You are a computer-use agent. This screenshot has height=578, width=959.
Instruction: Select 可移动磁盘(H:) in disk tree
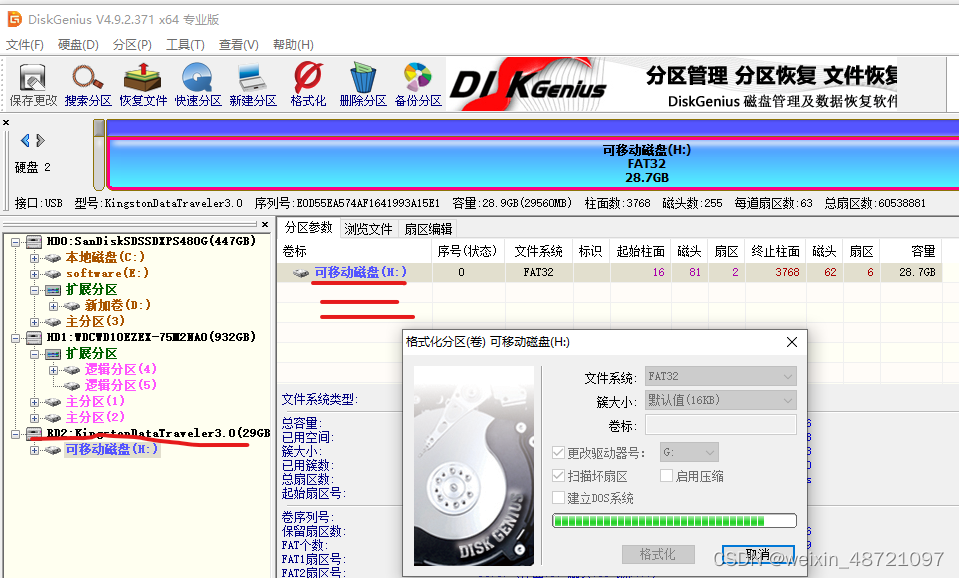112,450
